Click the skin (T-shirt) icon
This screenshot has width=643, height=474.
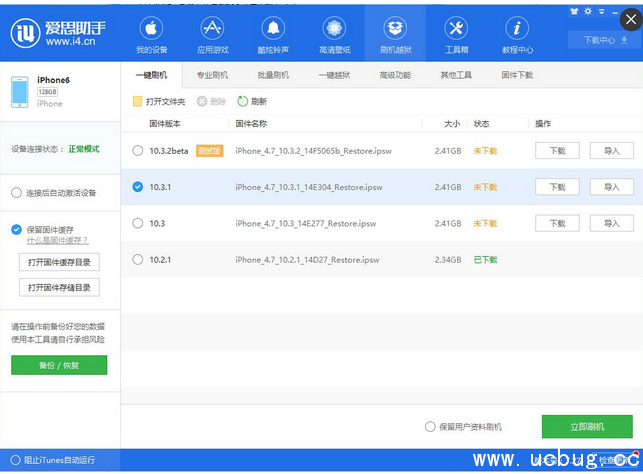pyautogui.click(x=574, y=11)
